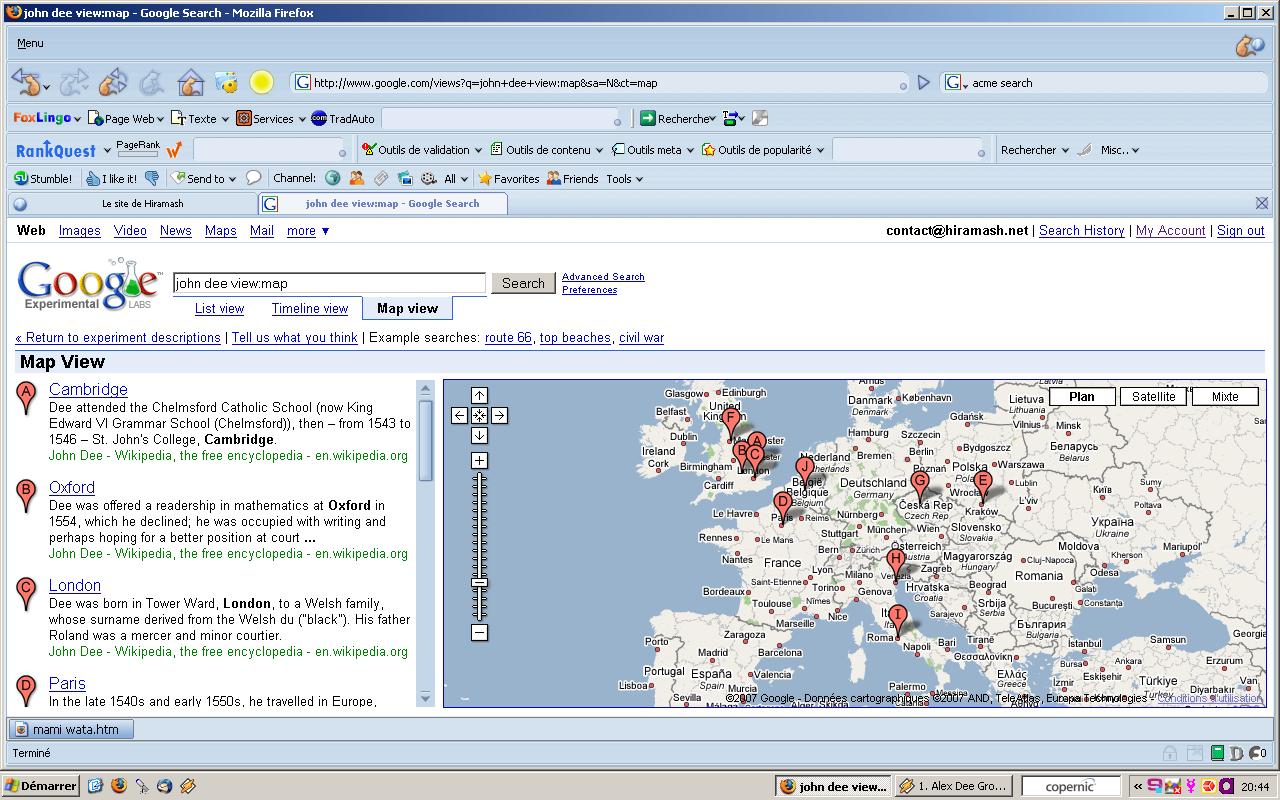Switch to Timeline view tab

[x=310, y=309]
